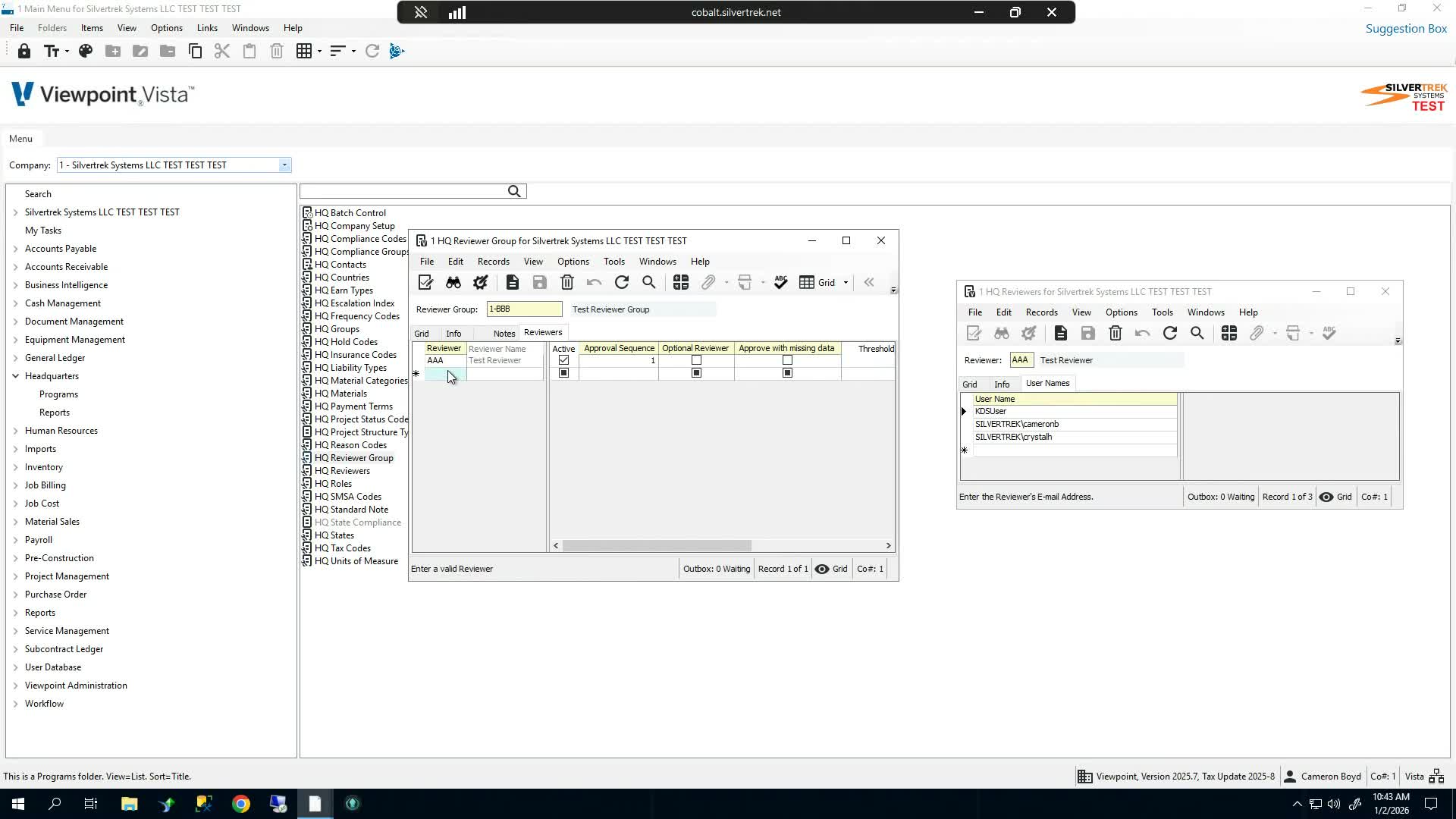Image resolution: width=1456 pixels, height=819 pixels.
Task: Click the binoculars lookup icon in Reviewer Group
Action: point(453,283)
